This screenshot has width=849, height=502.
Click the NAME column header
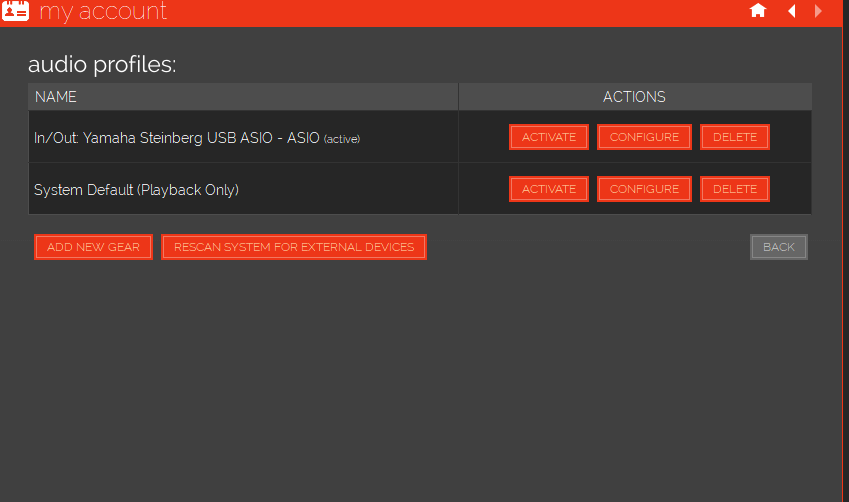[x=56, y=97]
